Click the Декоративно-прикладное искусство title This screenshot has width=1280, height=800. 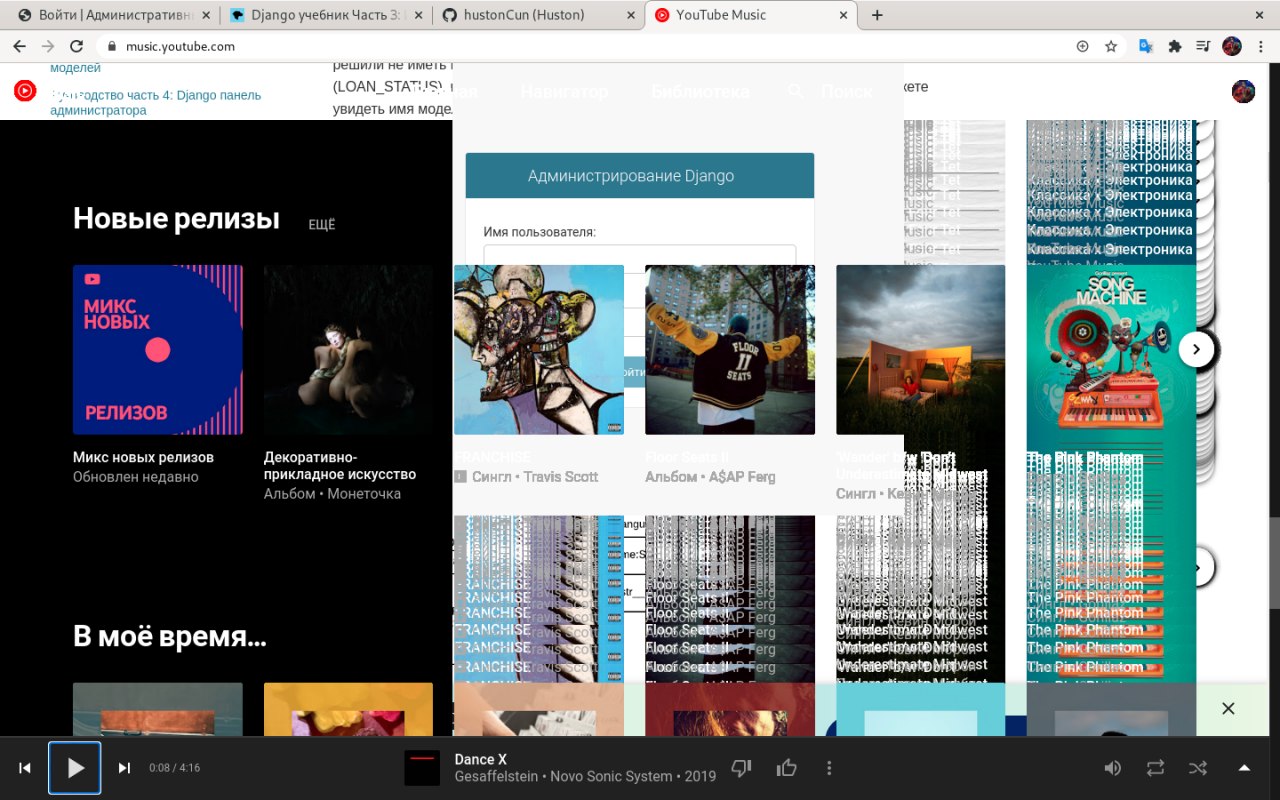click(340, 466)
